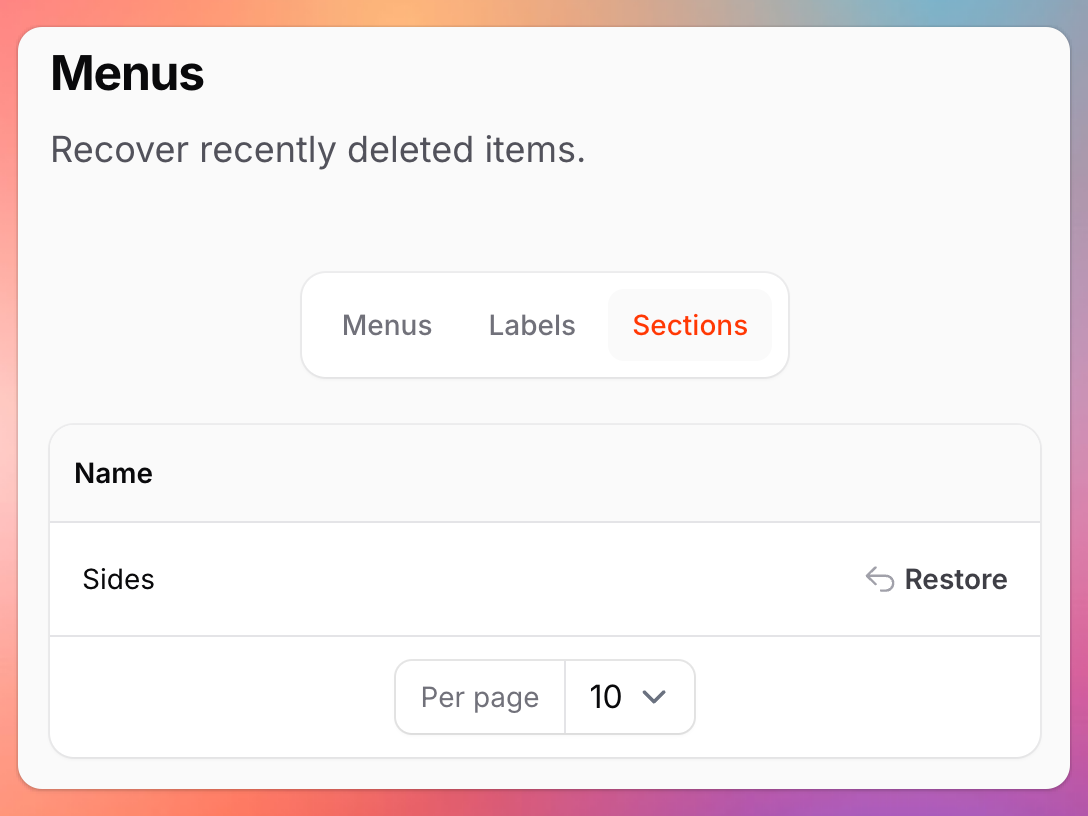1088x816 pixels.
Task: Click the Restore text label in Sides row
Action: (x=956, y=579)
